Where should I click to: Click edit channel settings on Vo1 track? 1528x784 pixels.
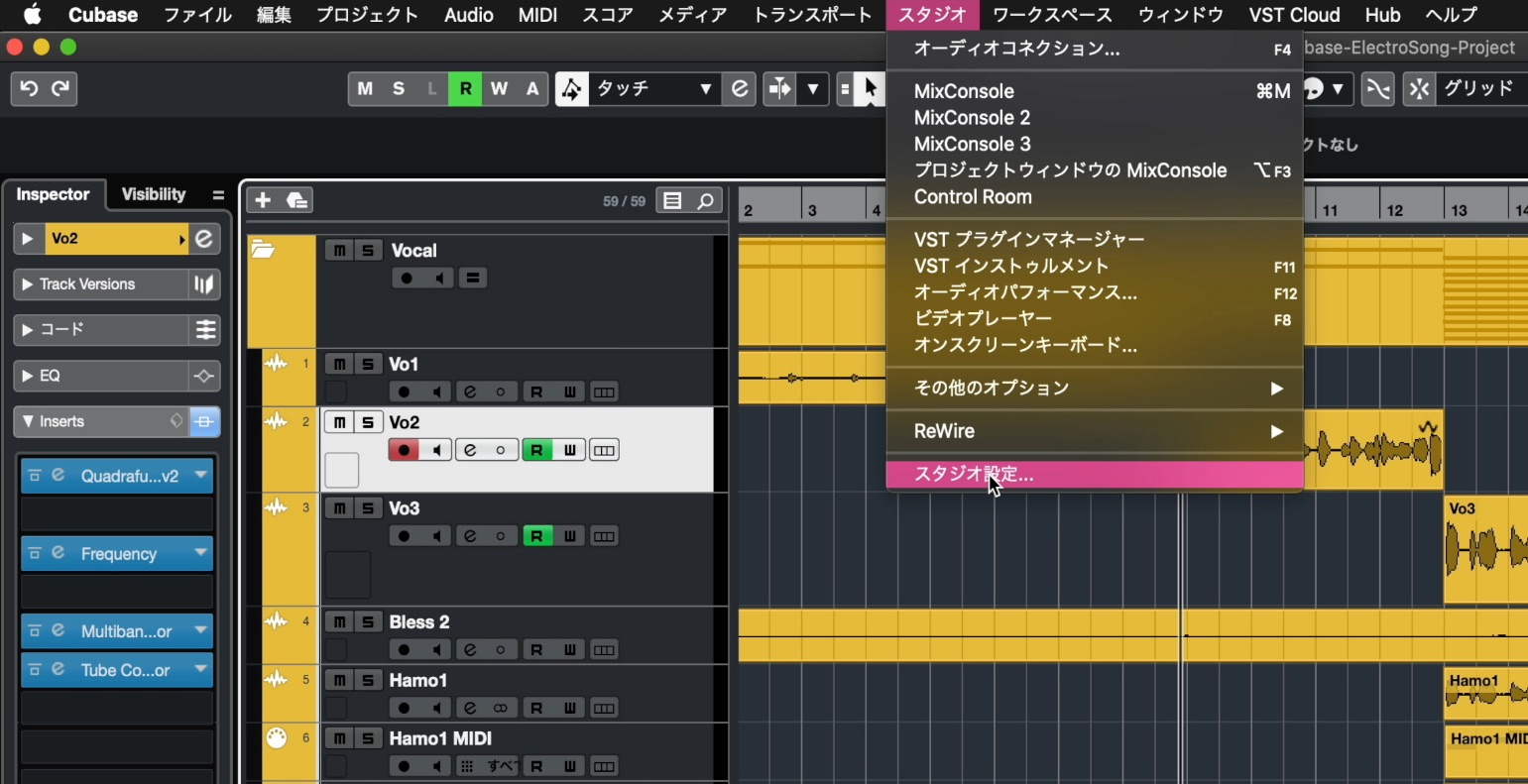pyautogui.click(x=470, y=392)
